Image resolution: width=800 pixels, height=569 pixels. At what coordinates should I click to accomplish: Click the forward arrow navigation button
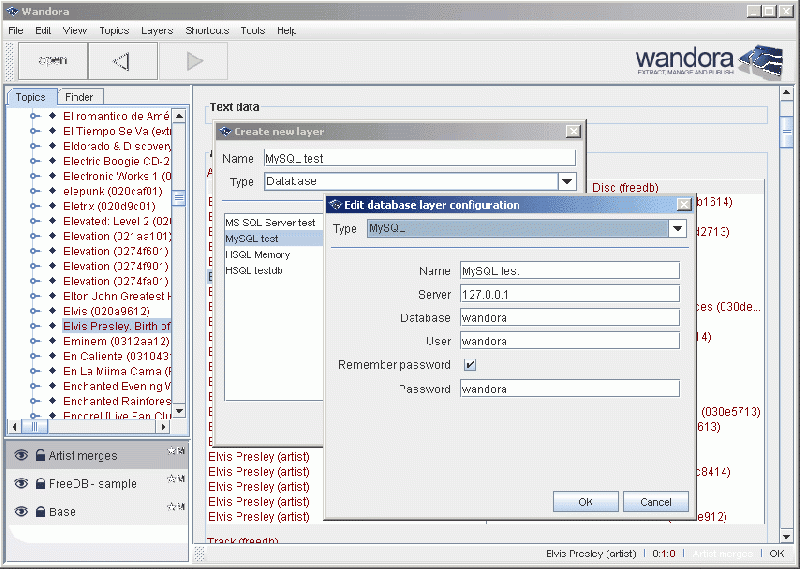coord(194,62)
